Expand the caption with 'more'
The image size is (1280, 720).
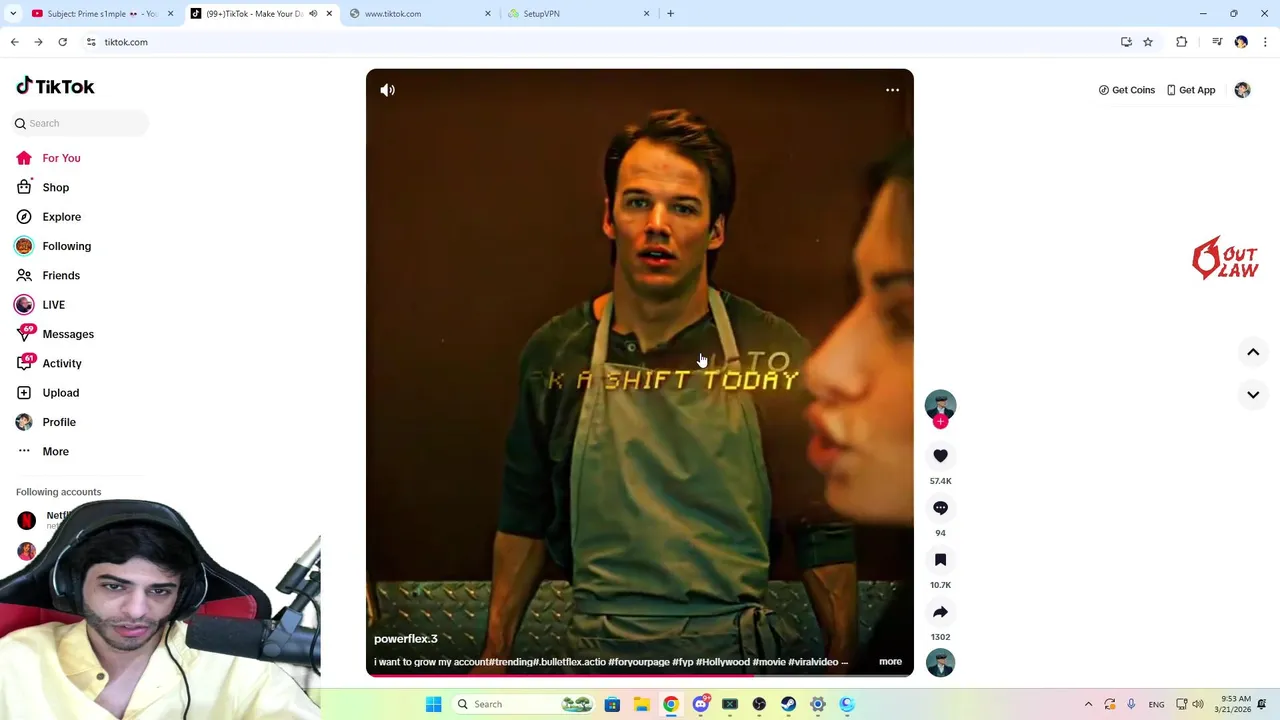(890, 662)
